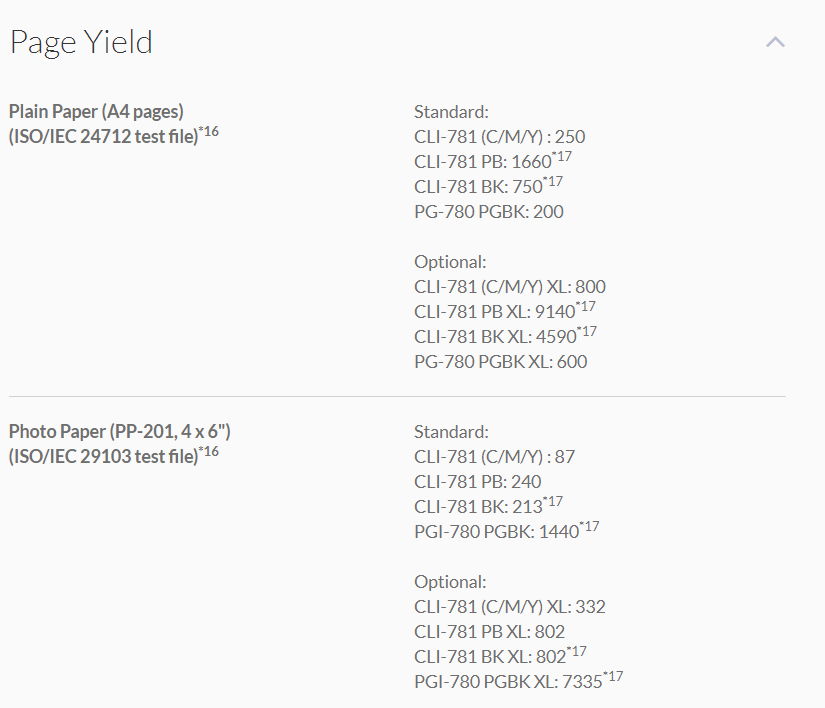The width and height of the screenshot is (825, 708).
Task: Open footnote 17 next to PGI-780 PGBK XL: 7335
Action: (x=614, y=676)
